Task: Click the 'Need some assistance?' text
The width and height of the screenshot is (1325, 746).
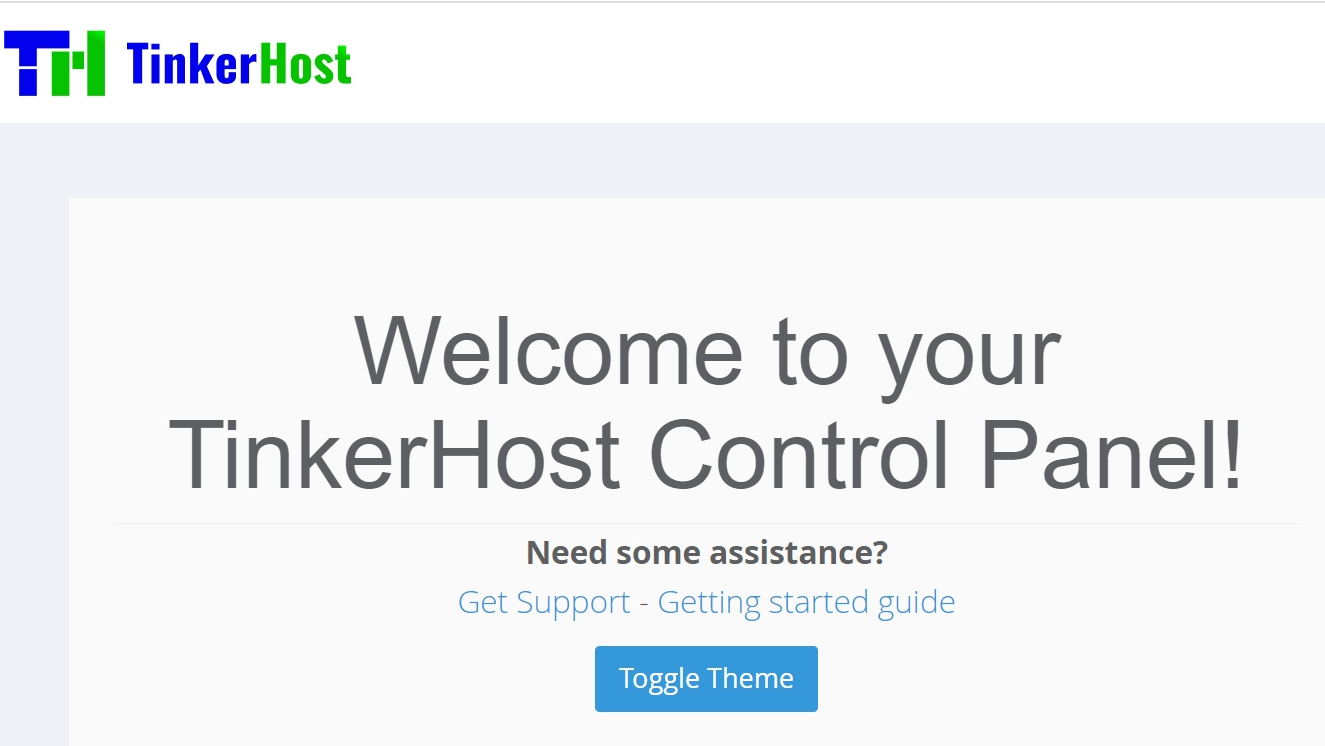Action: tap(707, 552)
